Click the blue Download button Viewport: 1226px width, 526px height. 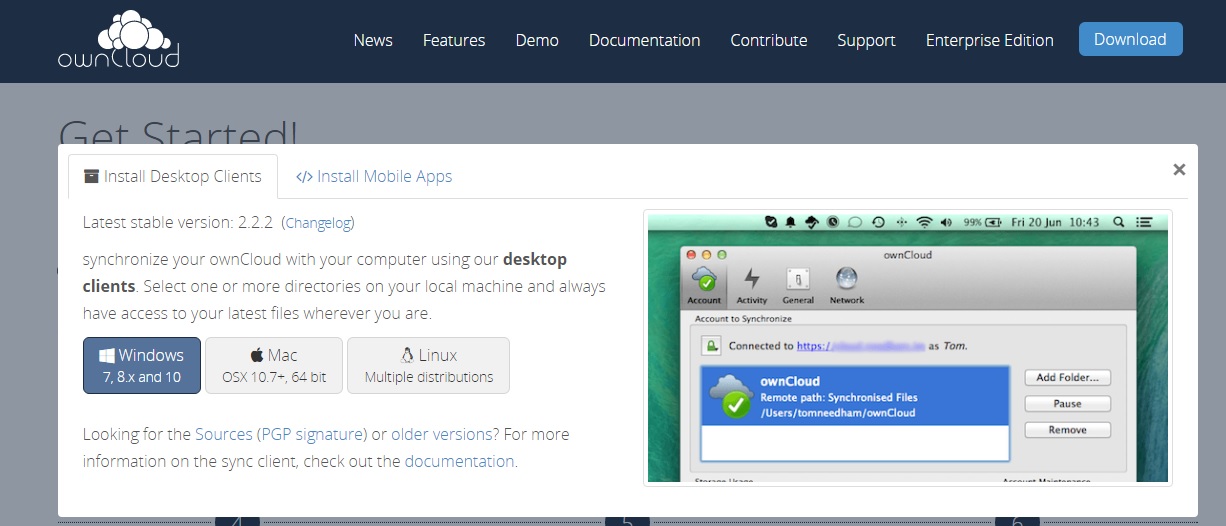pyautogui.click(x=1131, y=39)
